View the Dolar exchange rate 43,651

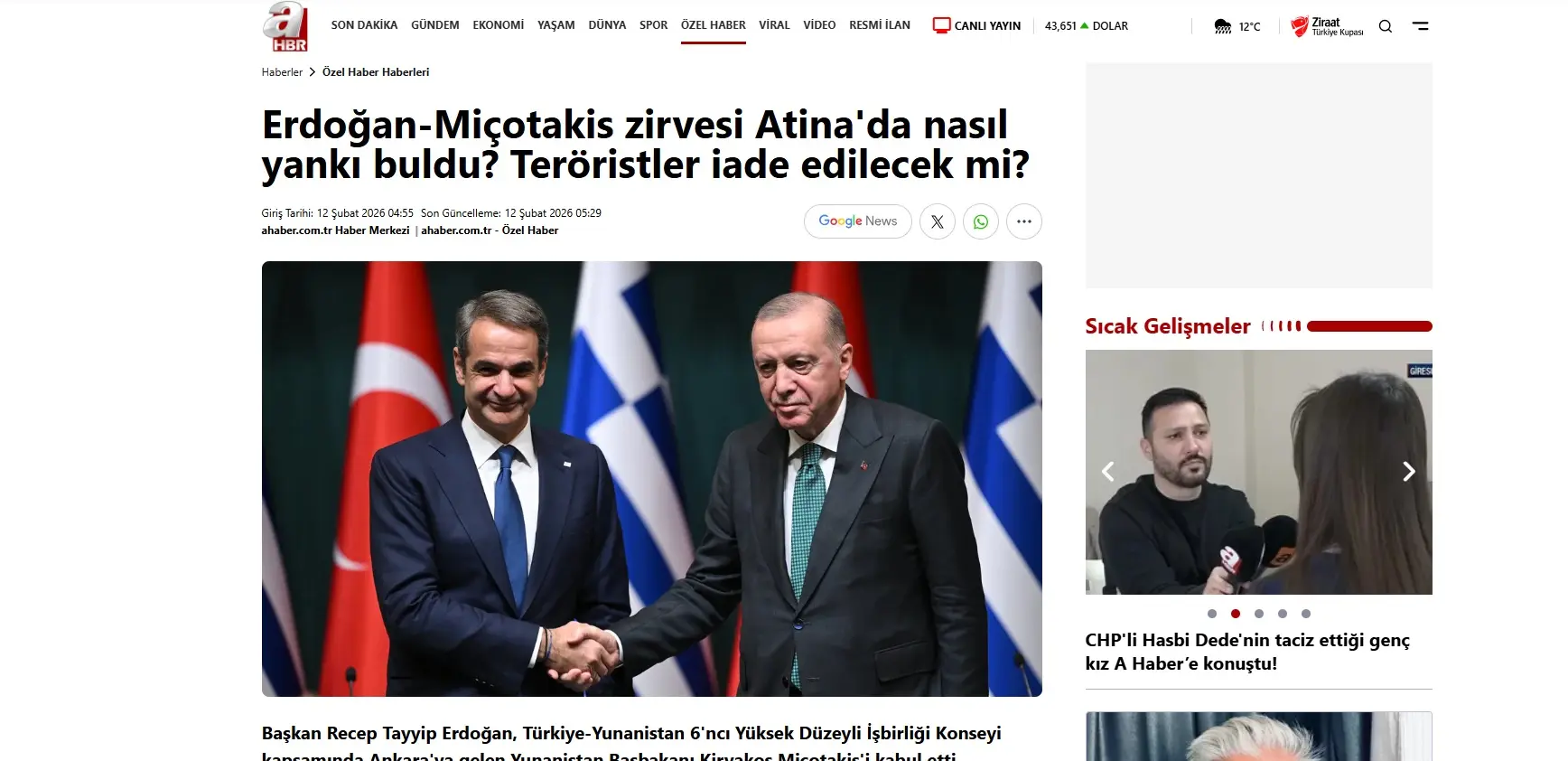[1087, 26]
